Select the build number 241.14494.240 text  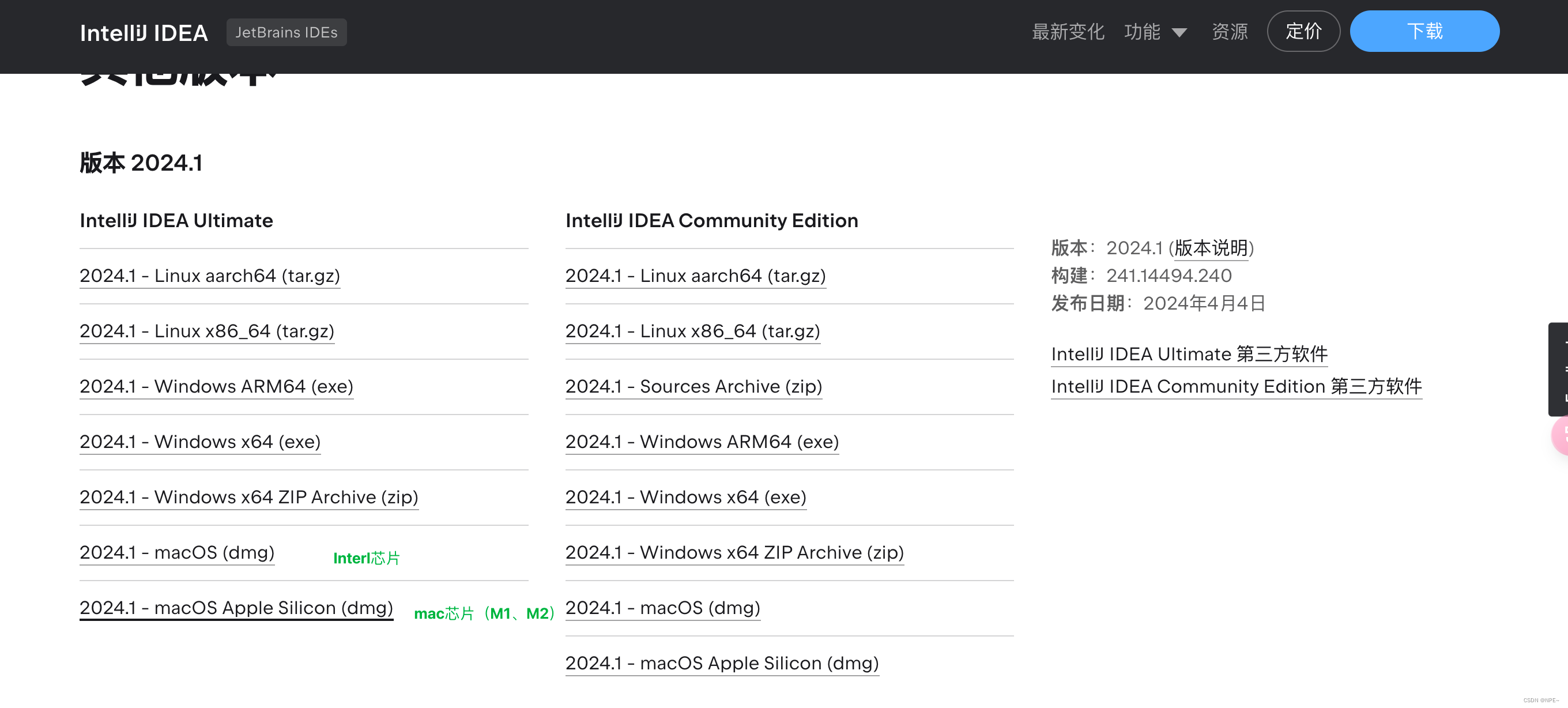pyautogui.click(x=1169, y=276)
